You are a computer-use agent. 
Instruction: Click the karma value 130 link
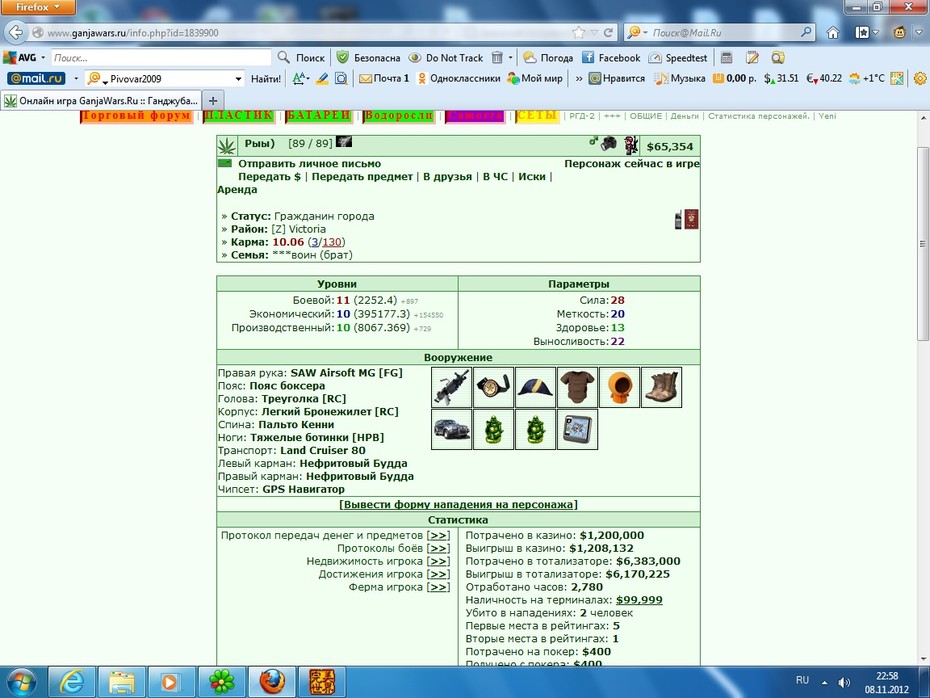click(x=332, y=242)
